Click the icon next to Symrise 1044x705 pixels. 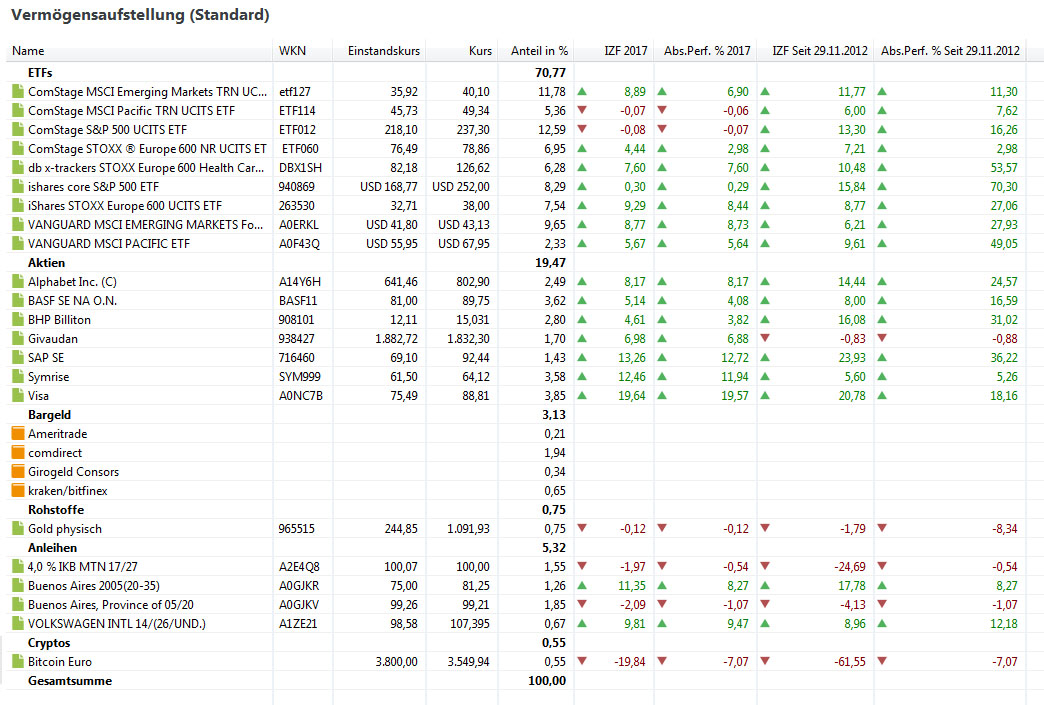click(18, 377)
